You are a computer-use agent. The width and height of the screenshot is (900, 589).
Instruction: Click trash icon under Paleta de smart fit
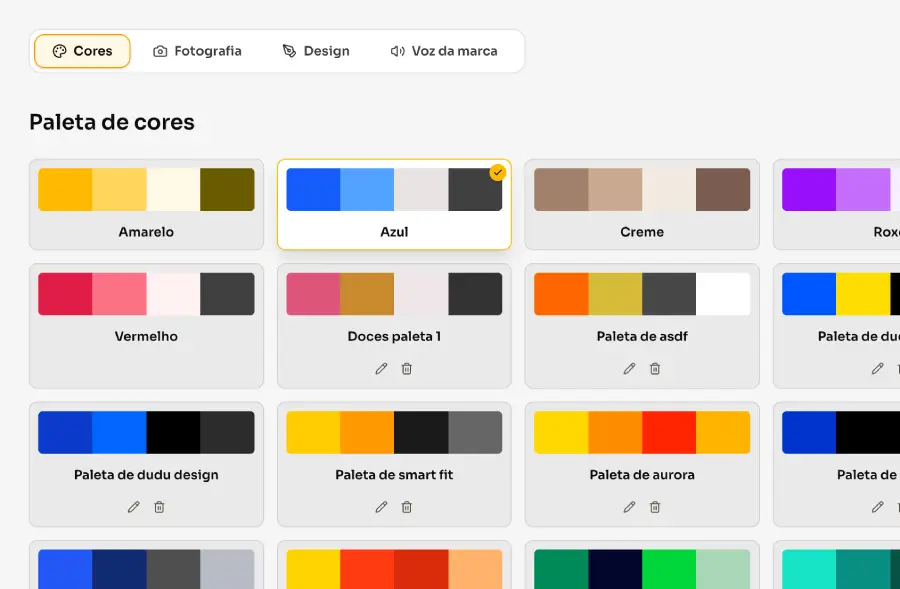(407, 507)
